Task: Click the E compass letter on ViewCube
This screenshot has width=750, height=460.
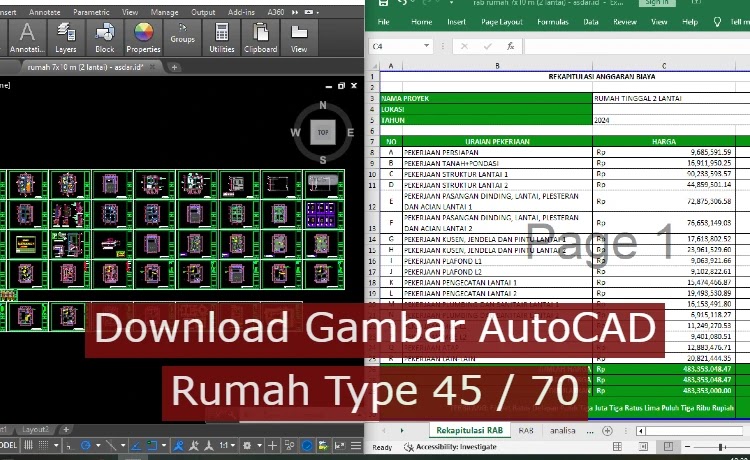Action: pyautogui.click(x=351, y=132)
